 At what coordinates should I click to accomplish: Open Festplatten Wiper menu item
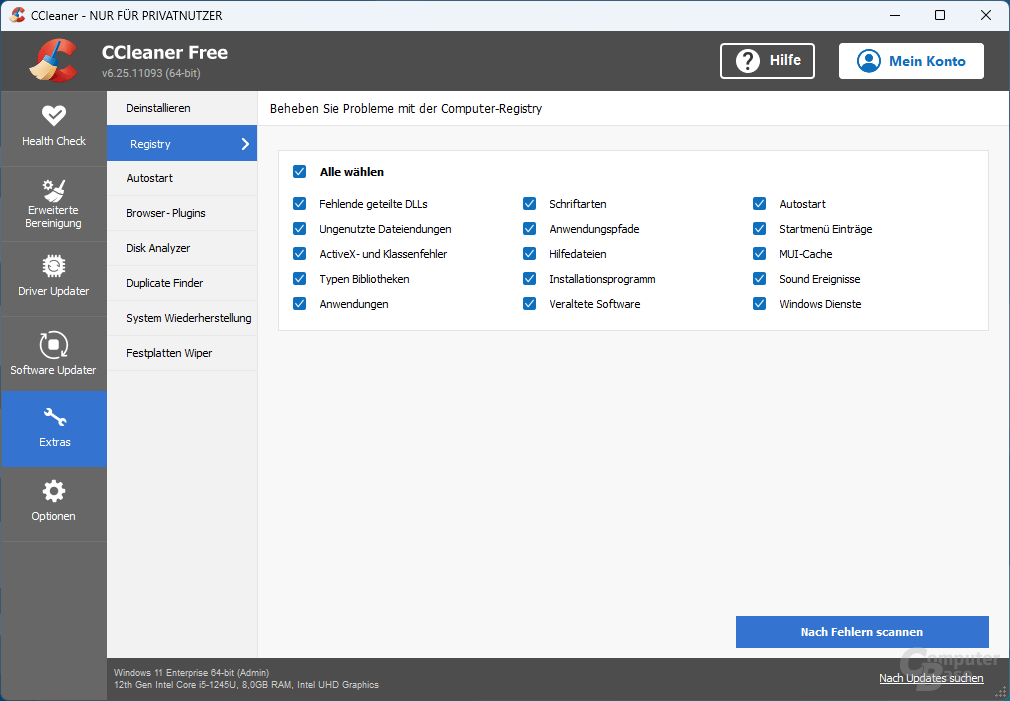click(x=182, y=353)
